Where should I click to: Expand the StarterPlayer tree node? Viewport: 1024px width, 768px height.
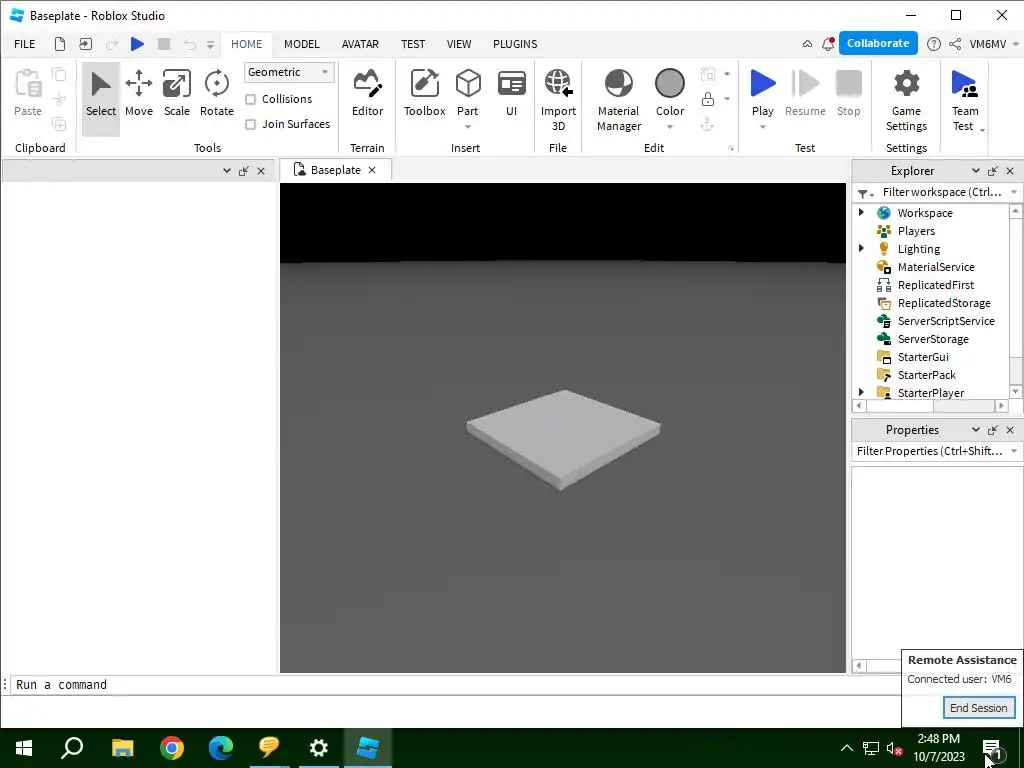tap(861, 392)
